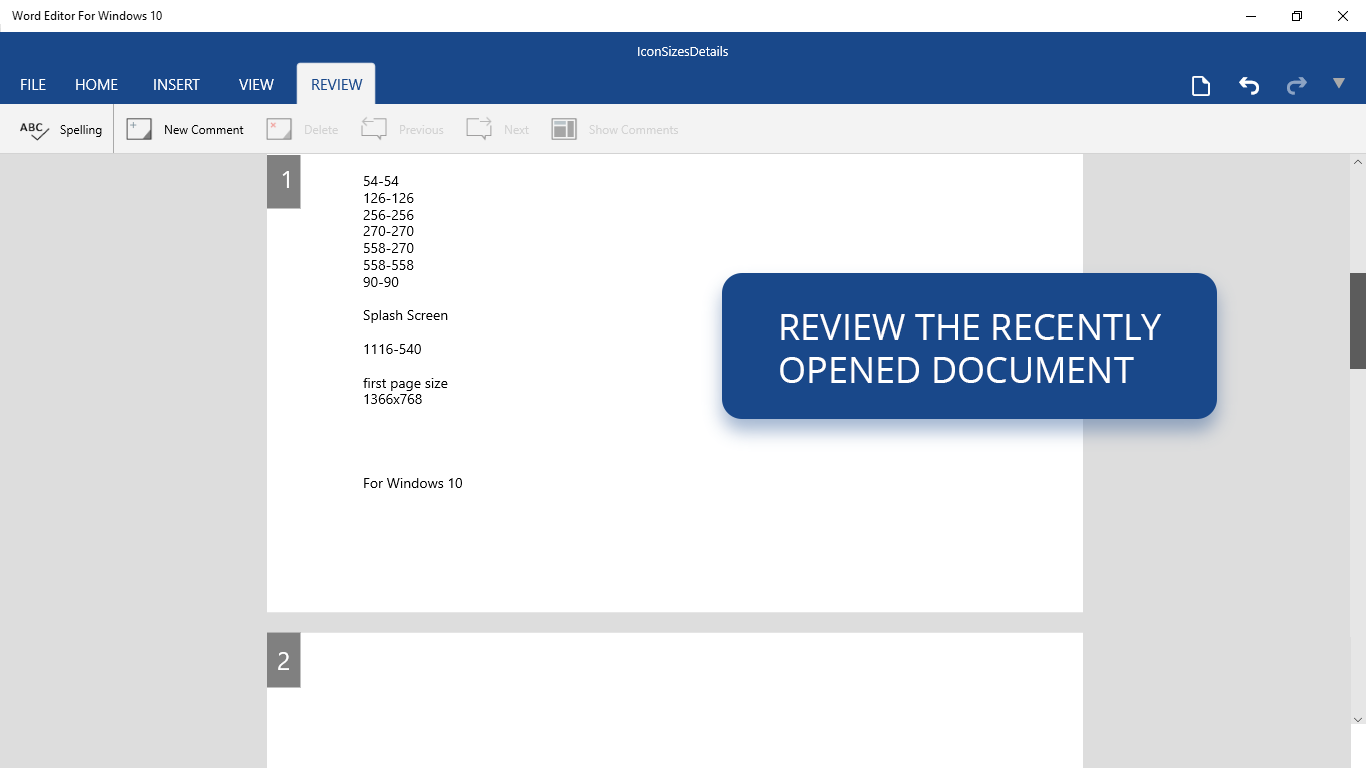Click page 1 number marker
This screenshot has height=768, width=1366.
pyautogui.click(x=284, y=181)
